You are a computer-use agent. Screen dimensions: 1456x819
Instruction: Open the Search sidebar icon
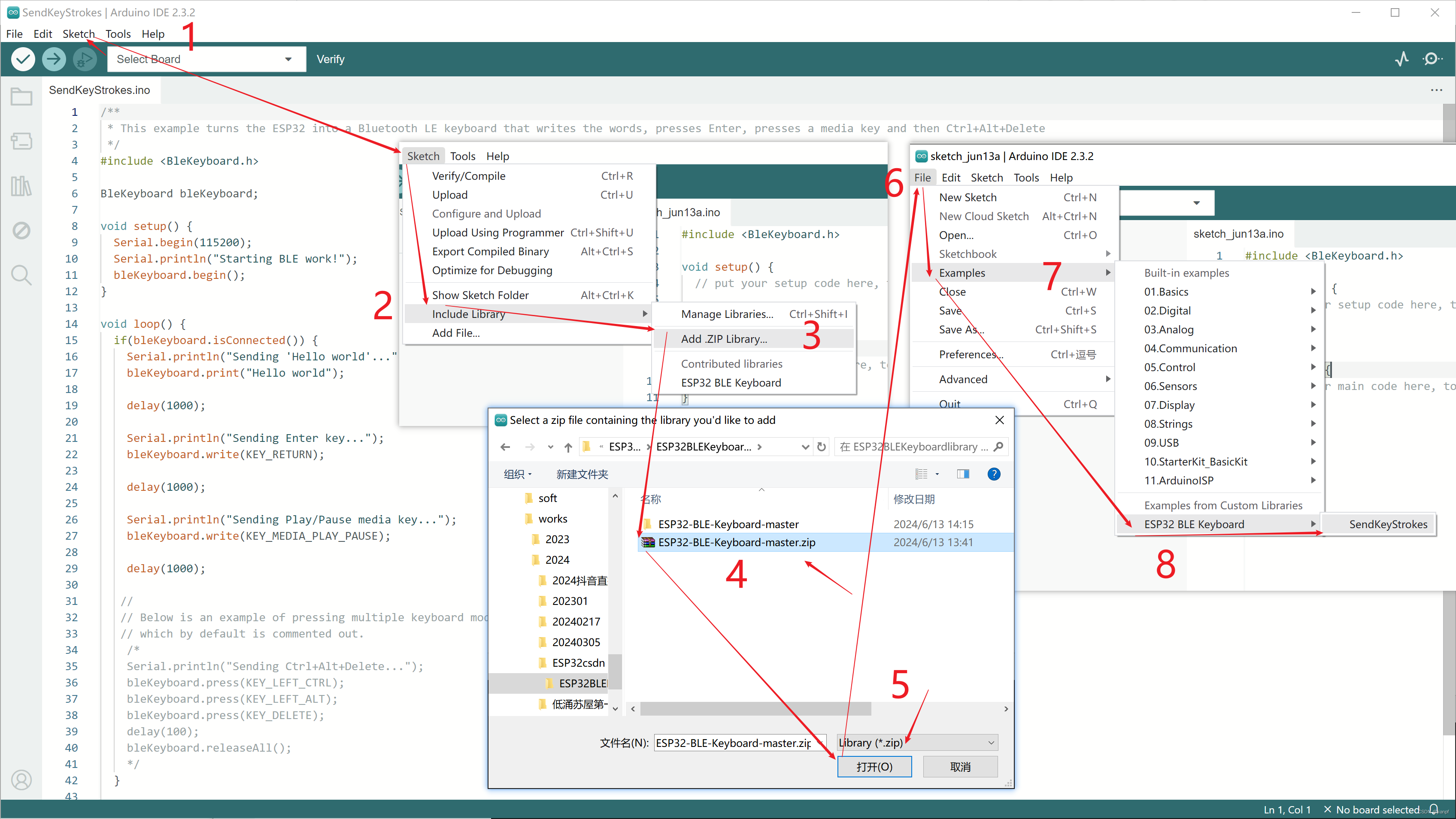[x=21, y=275]
